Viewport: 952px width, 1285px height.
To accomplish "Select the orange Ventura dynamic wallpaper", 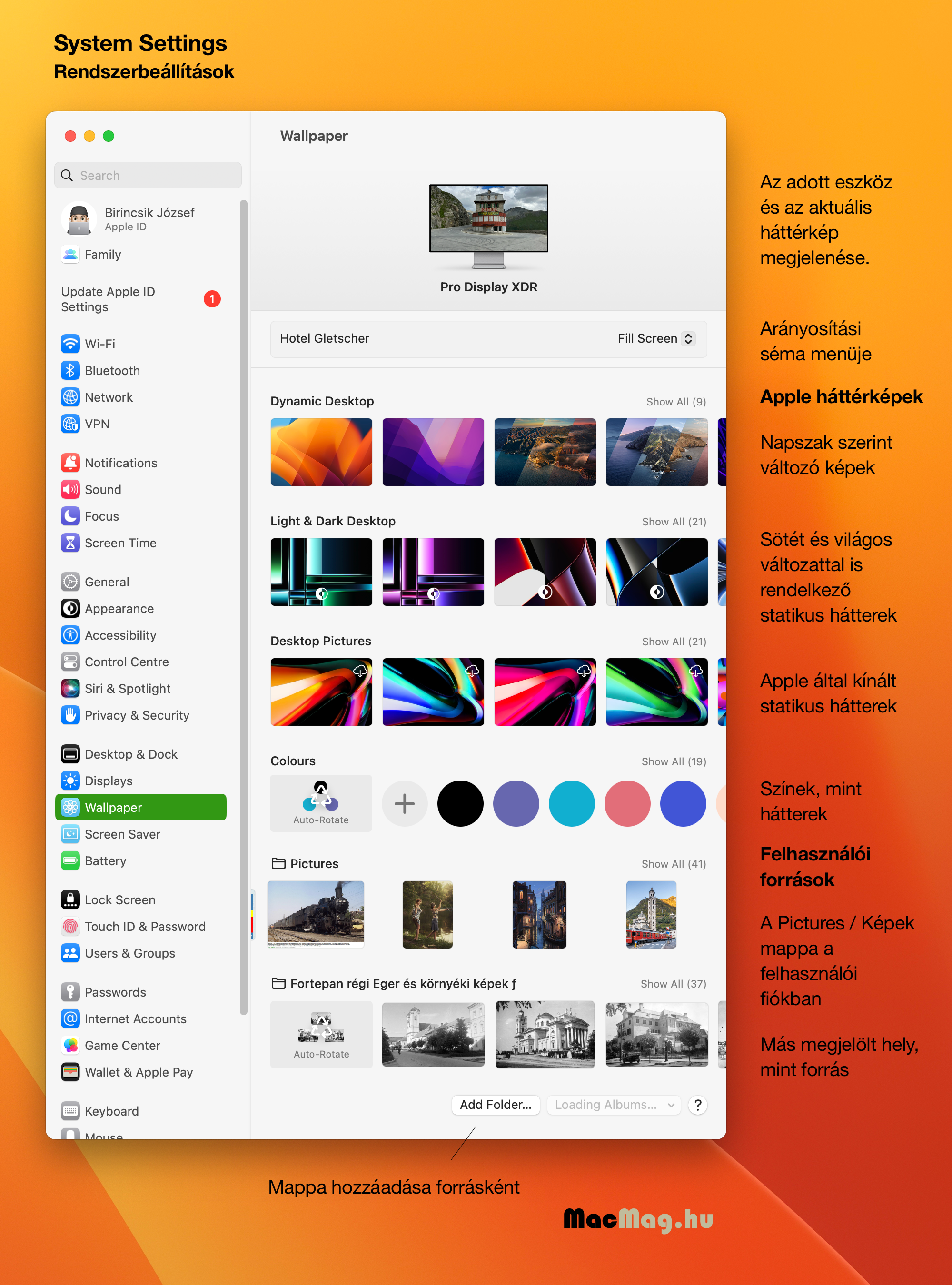I will coord(321,452).
